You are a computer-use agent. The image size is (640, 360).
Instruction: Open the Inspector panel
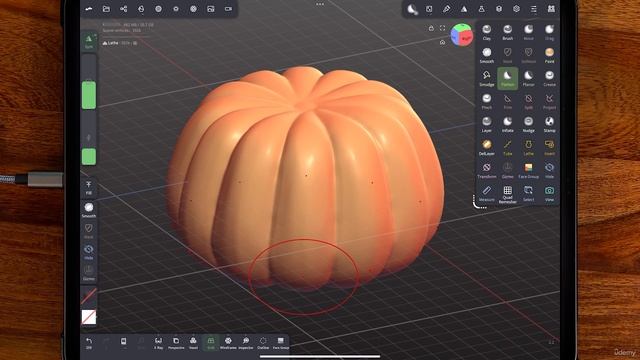tap(246, 343)
